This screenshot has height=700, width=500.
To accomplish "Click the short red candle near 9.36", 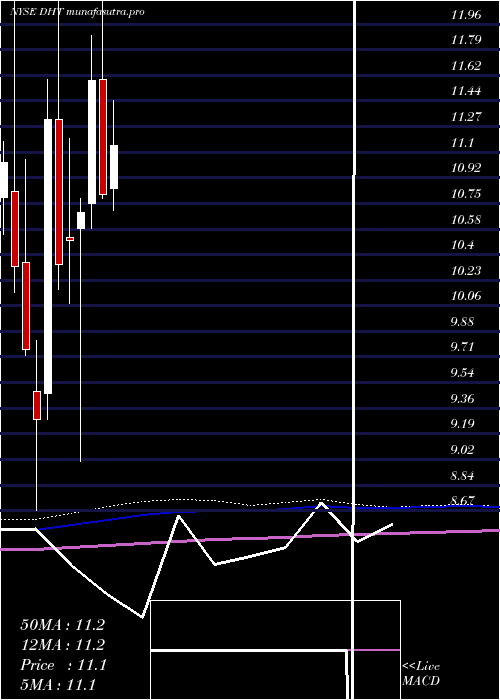I will [37, 405].
